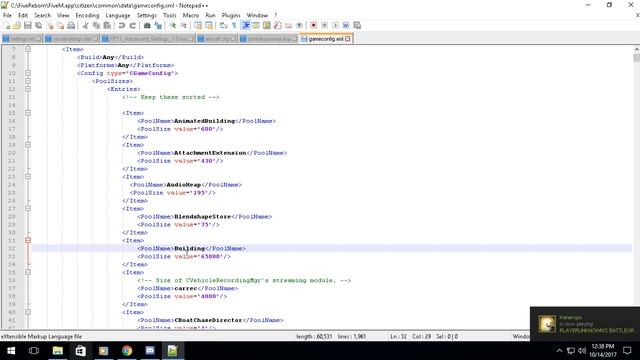Click 'length : 60,531' in status bar
Image resolution: width=640 pixels, height=360 pixels.
pyautogui.click(x=314, y=336)
